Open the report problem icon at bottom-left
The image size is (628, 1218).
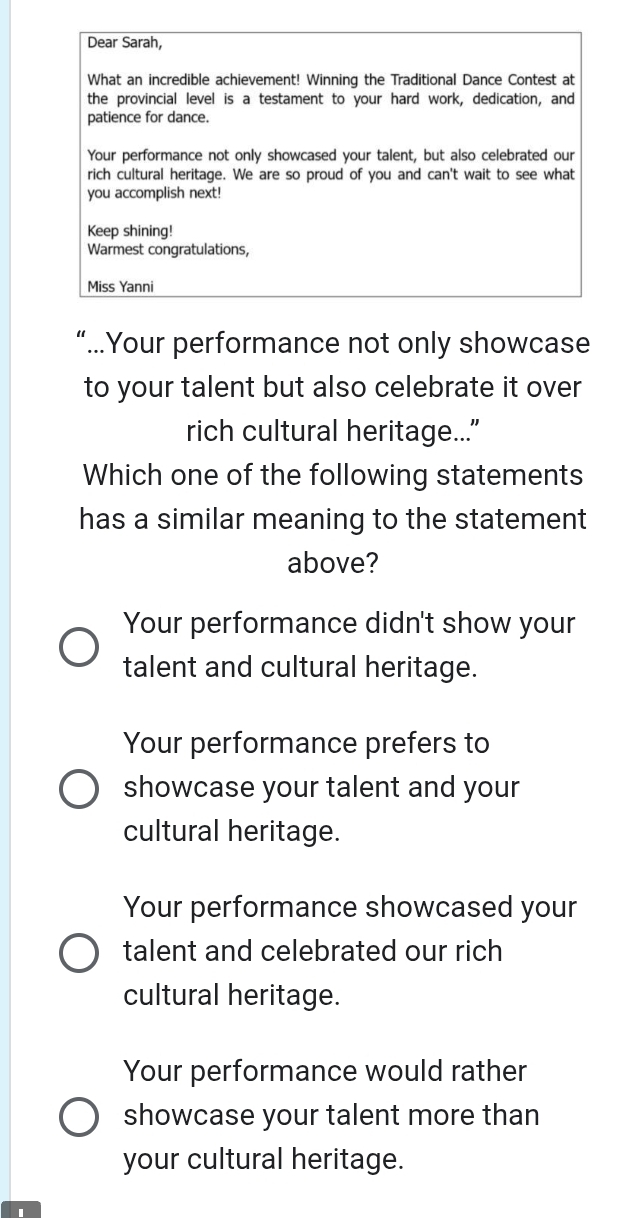coord(21,1209)
